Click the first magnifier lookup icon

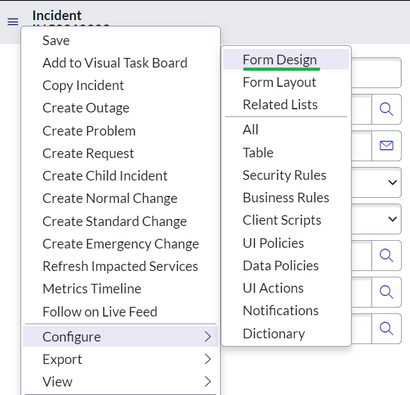(386, 109)
